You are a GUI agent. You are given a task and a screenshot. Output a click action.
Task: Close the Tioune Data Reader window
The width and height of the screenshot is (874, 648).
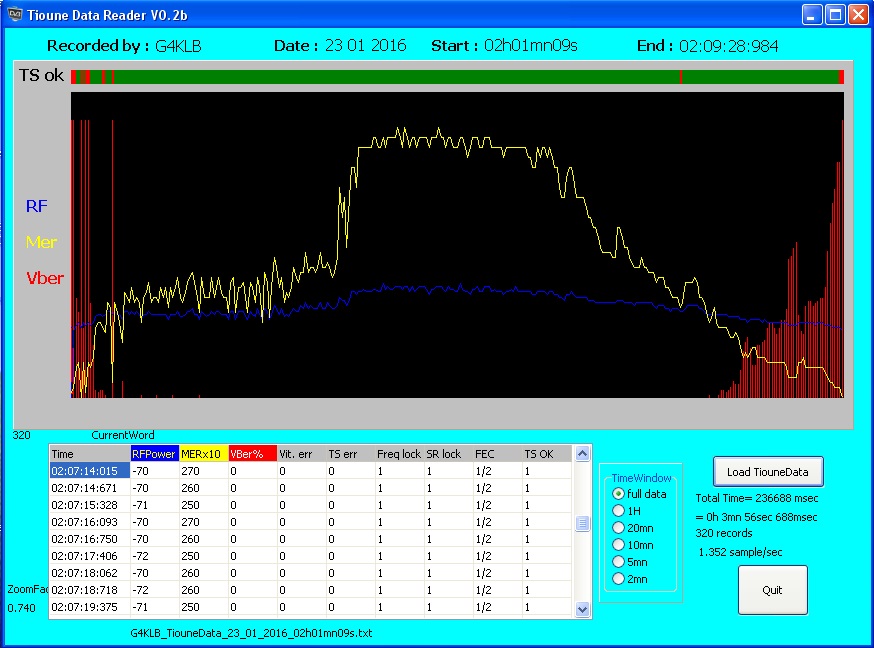click(859, 14)
